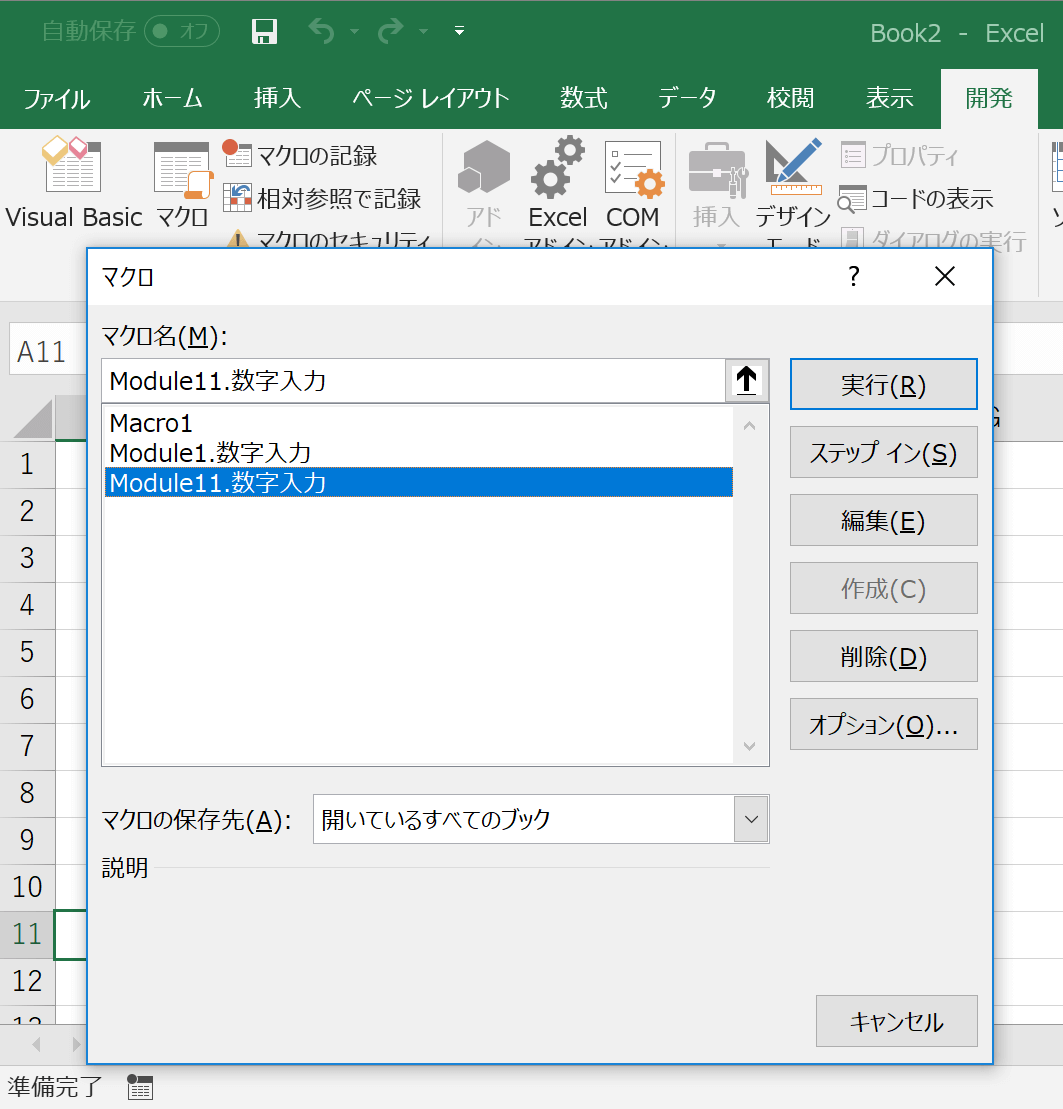This screenshot has height=1109, width=1063.
Task: Click the macro recording icon in status bar
Action: [x=140, y=1087]
